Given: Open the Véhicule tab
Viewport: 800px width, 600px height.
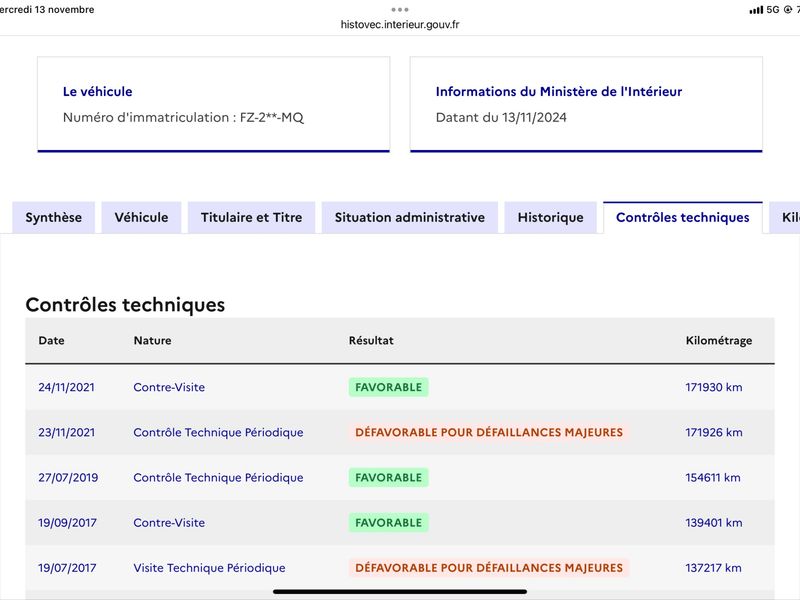Looking at the screenshot, I should click(141, 217).
